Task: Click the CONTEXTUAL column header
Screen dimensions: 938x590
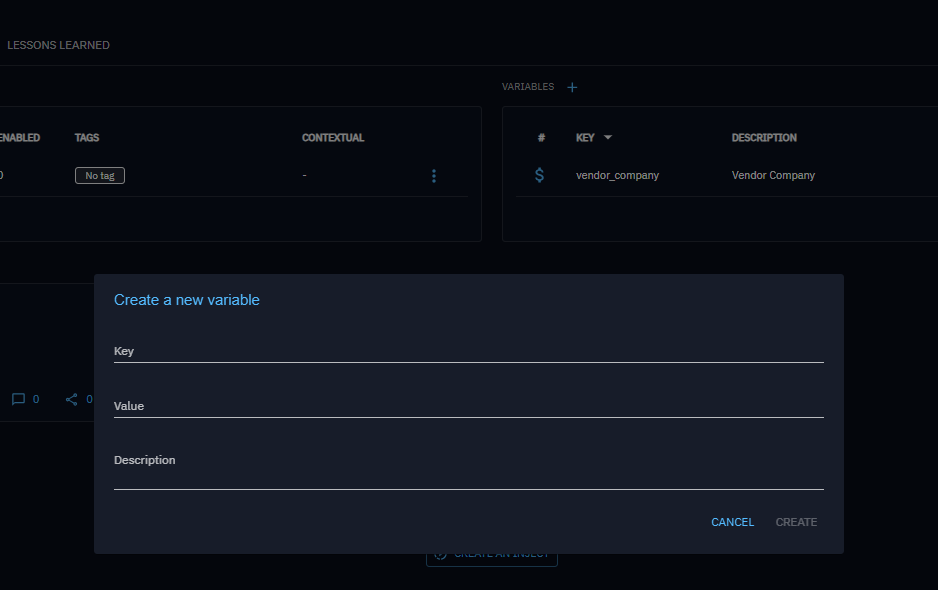Action: point(333,138)
